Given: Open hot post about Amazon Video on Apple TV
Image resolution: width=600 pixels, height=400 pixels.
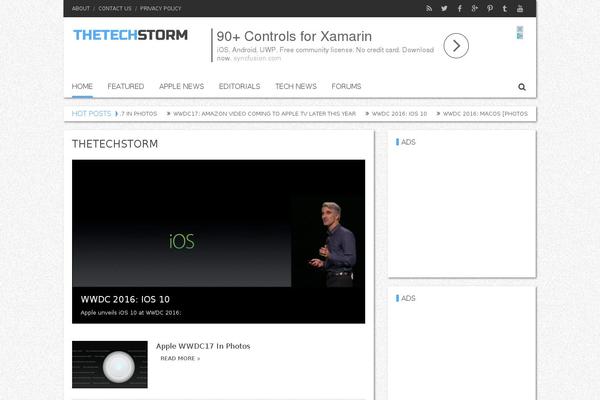Looking at the screenshot, I should click(x=264, y=114).
